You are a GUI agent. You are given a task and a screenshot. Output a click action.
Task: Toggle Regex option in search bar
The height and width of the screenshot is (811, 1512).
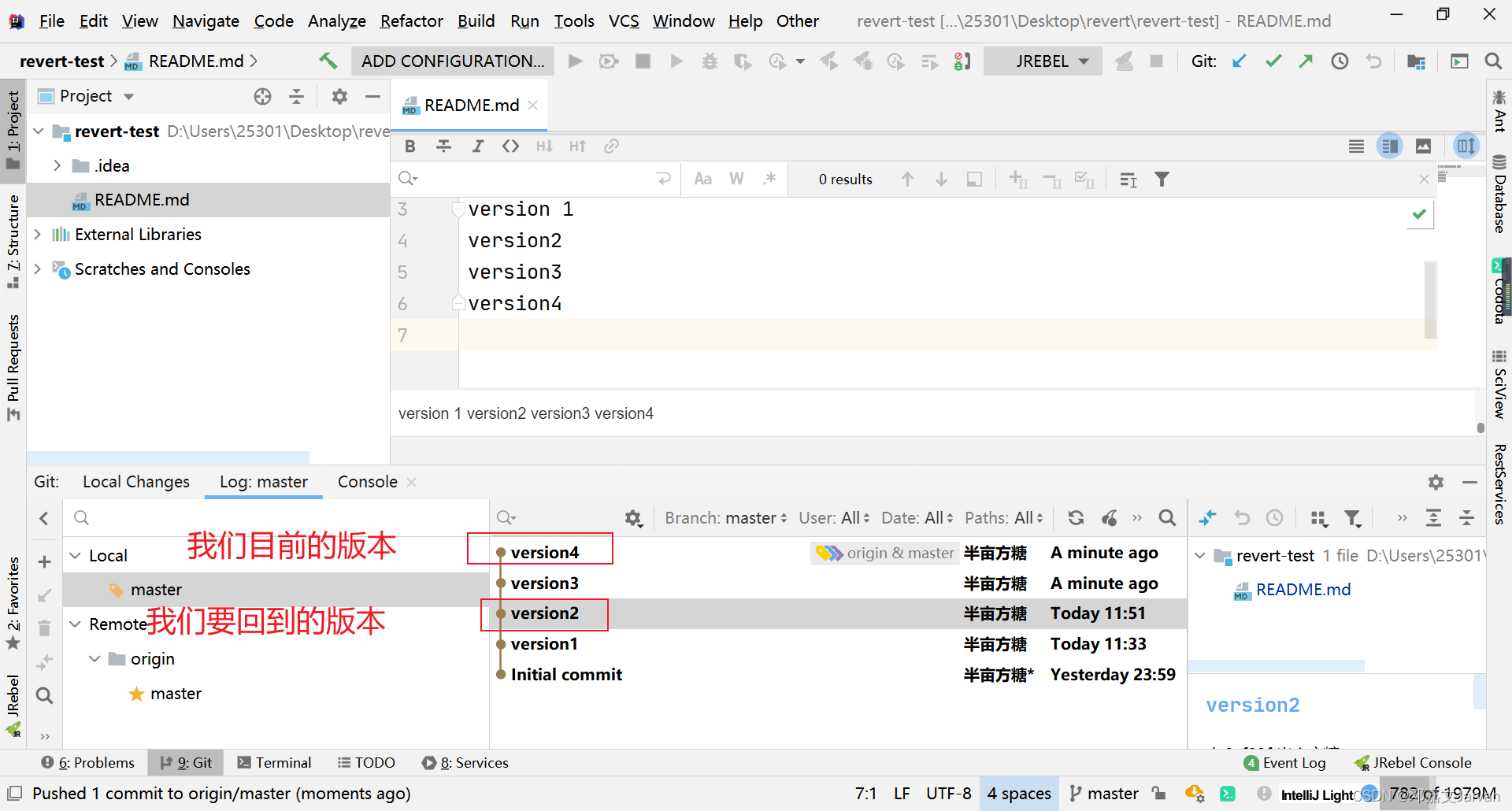[770, 179]
